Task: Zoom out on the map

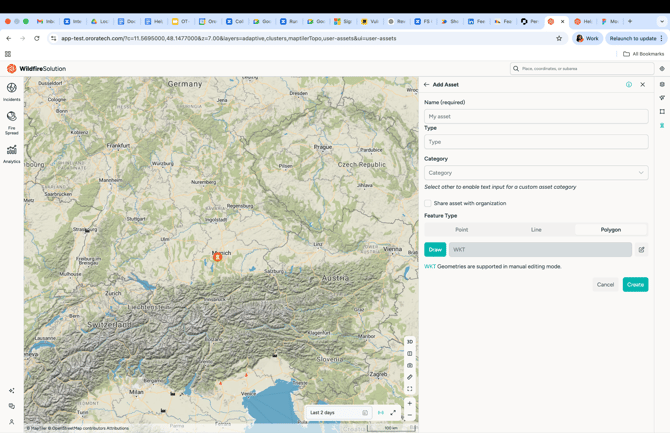Action: point(410,415)
